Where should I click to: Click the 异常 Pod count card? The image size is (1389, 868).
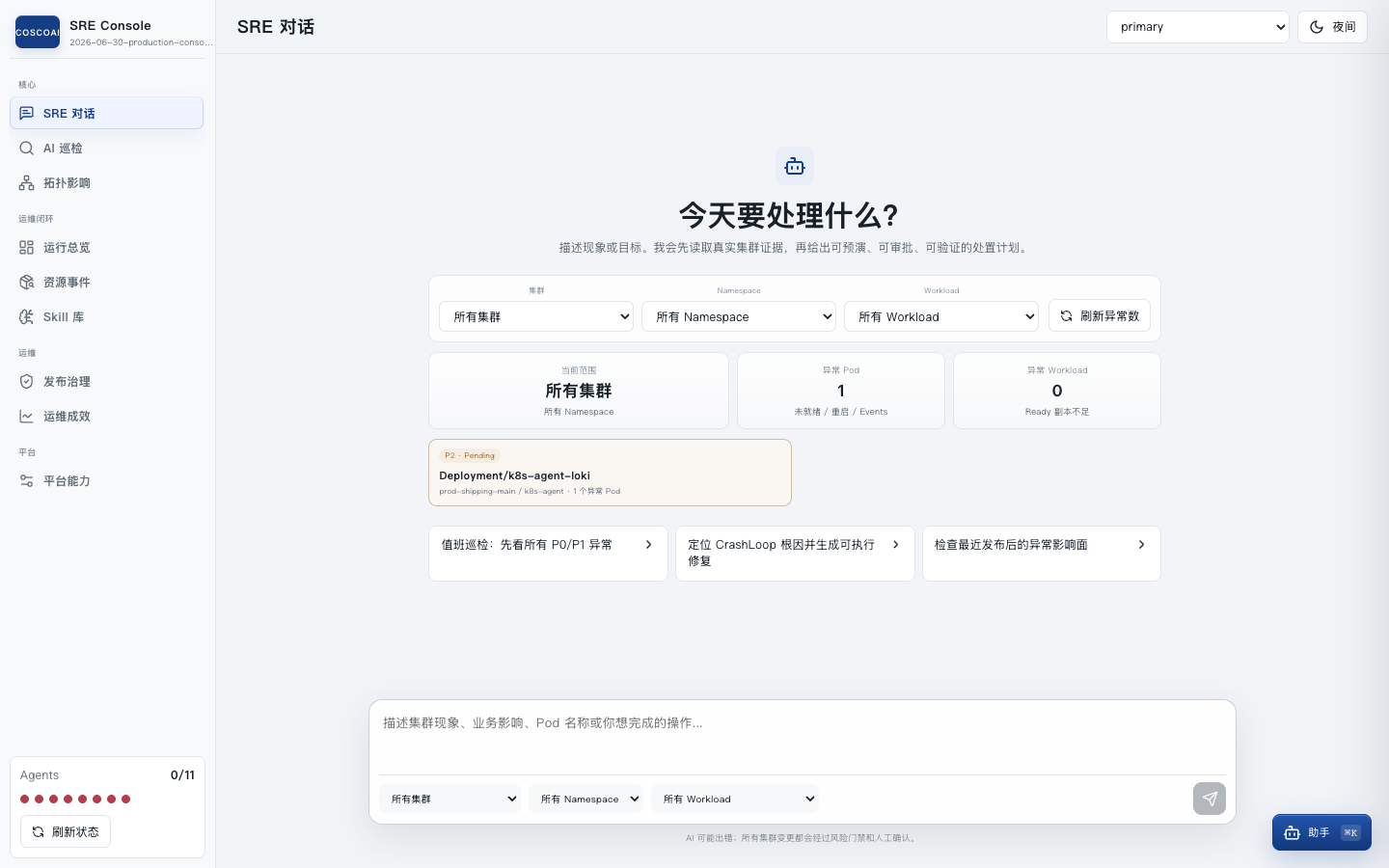coord(841,391)
